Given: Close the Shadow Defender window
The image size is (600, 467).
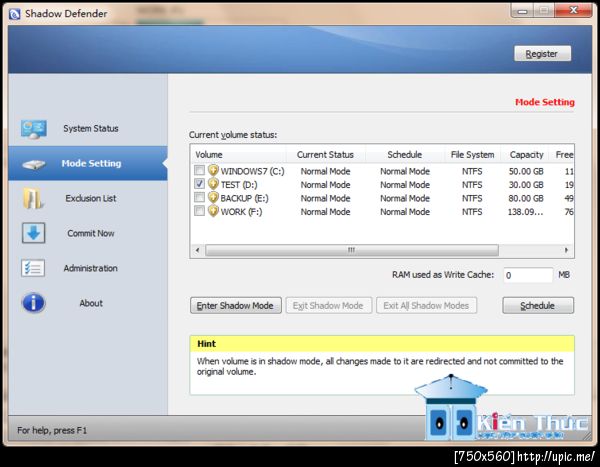Looking at the screenshot, I should pyautogui.click(x=573, y=10).
